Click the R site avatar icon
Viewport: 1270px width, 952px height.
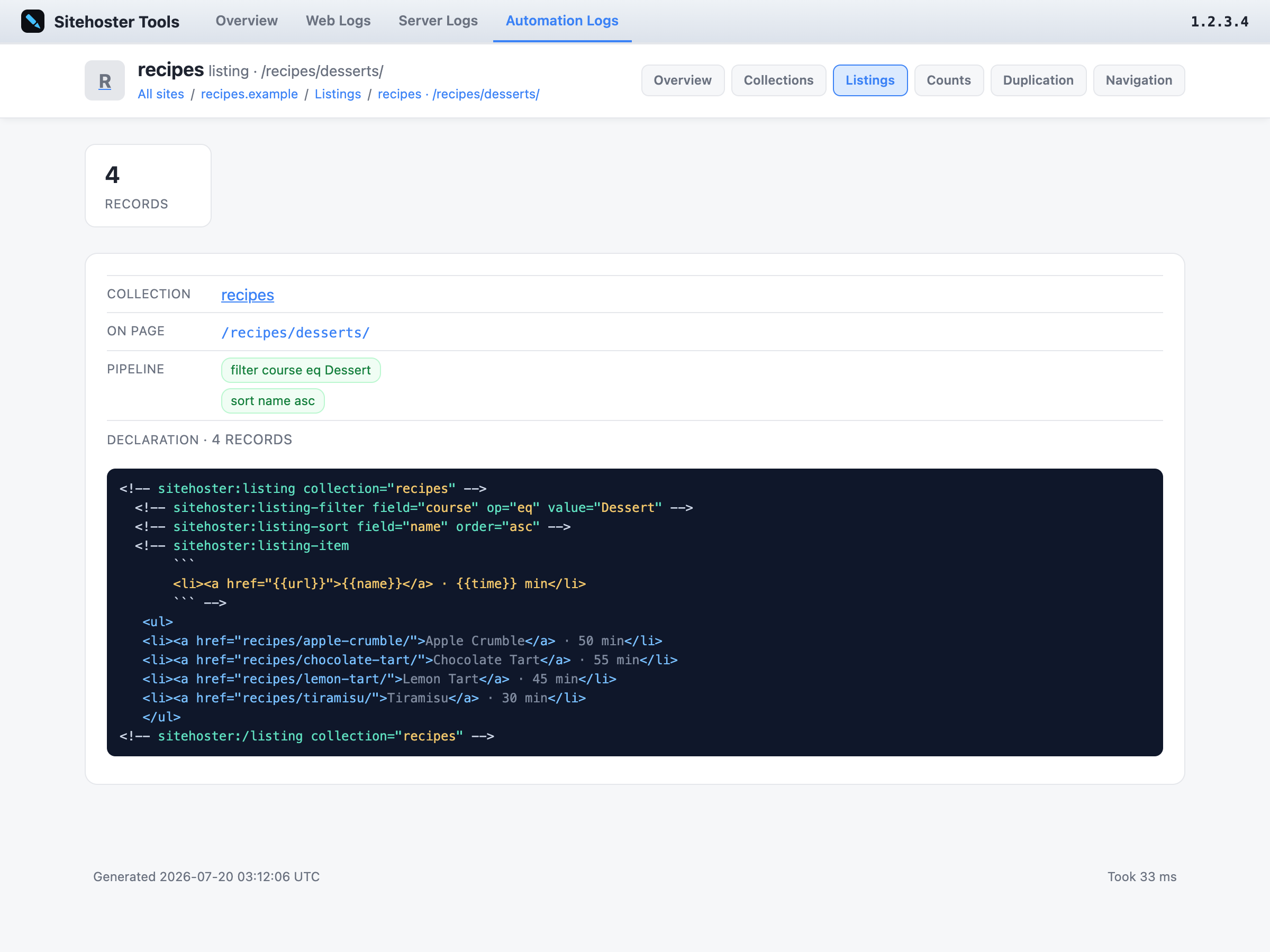pyautogui.click(x=104, y=80)
